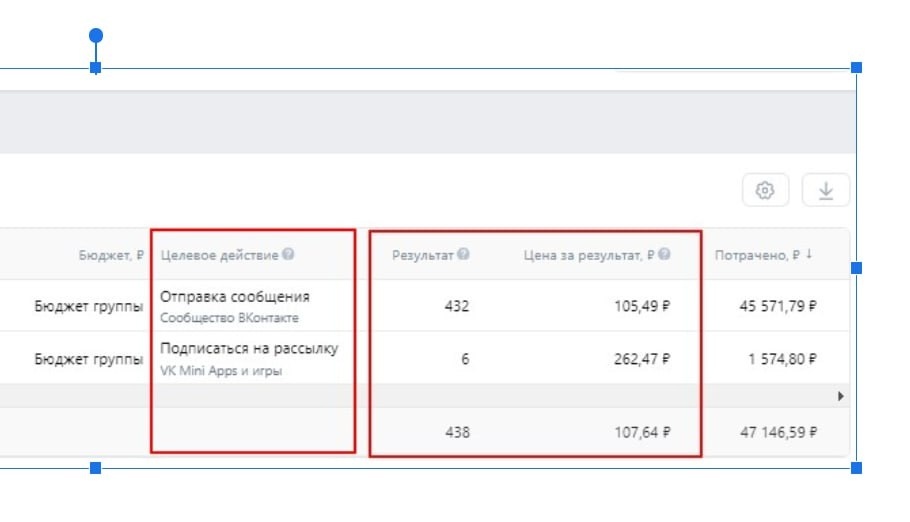Click the Результат column header
Viewport: 910px width, 522px height.
tap(423, 255)
